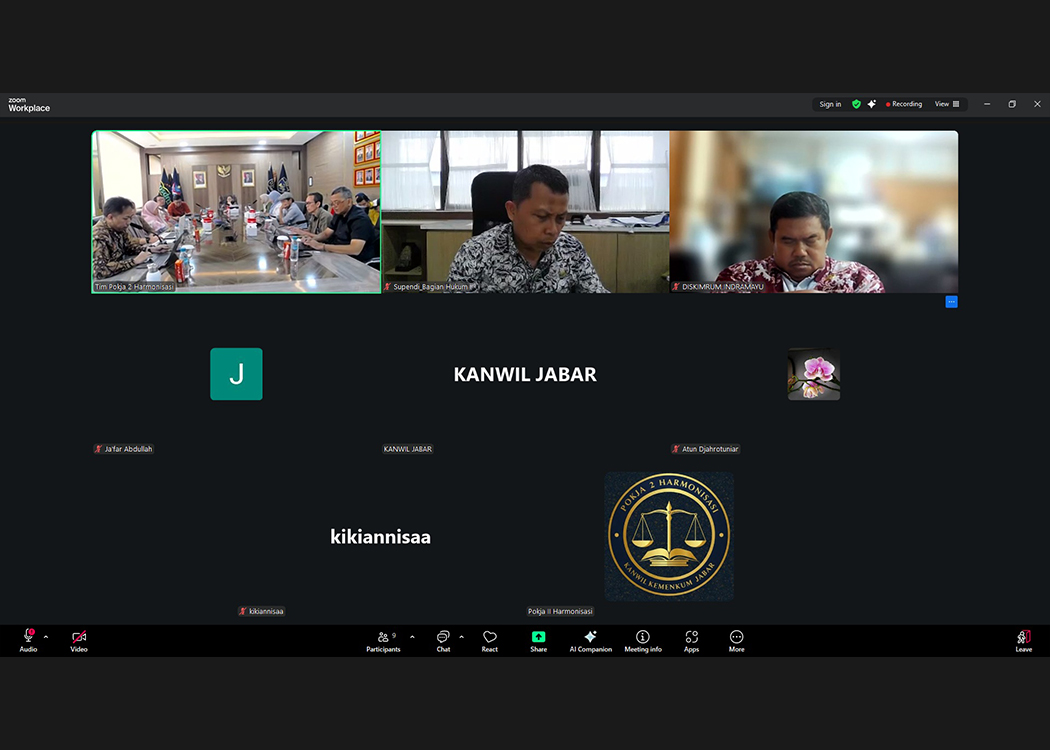Expand the Participants options chevron
1050x750 pixels.
click(x=412, y=637)
